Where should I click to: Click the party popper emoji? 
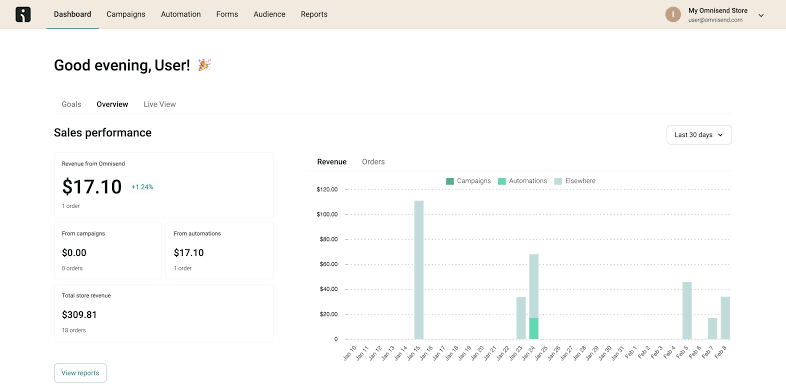click(205, 65)
